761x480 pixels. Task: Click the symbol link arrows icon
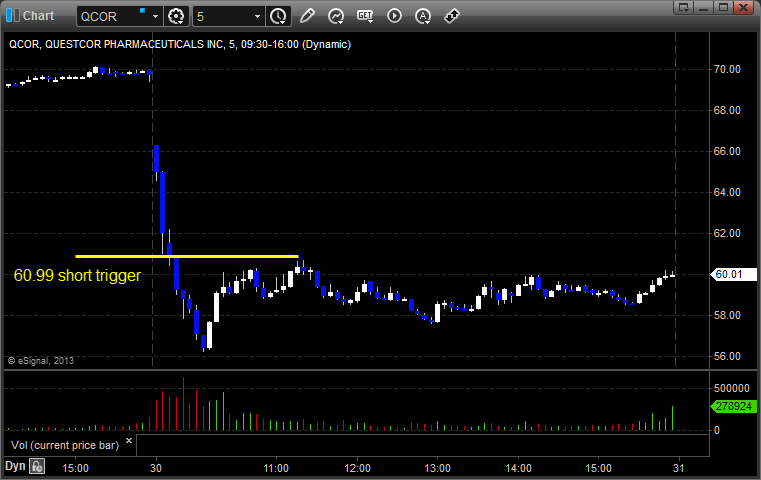point(452,16)
